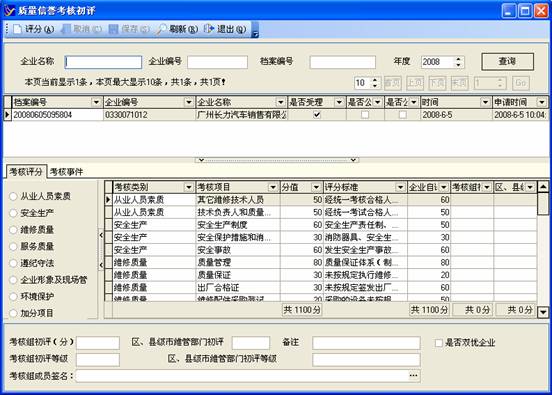Screen dimensions: 552x395
Task: Switch to the 考核事件 tab
Action: (x=66, y=172)
